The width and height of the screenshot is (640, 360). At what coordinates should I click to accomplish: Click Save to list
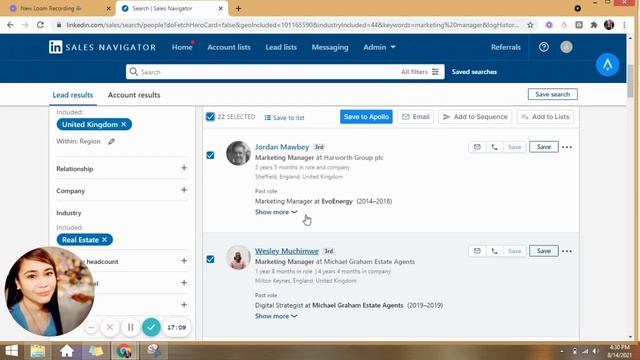(x=284, y=118)
